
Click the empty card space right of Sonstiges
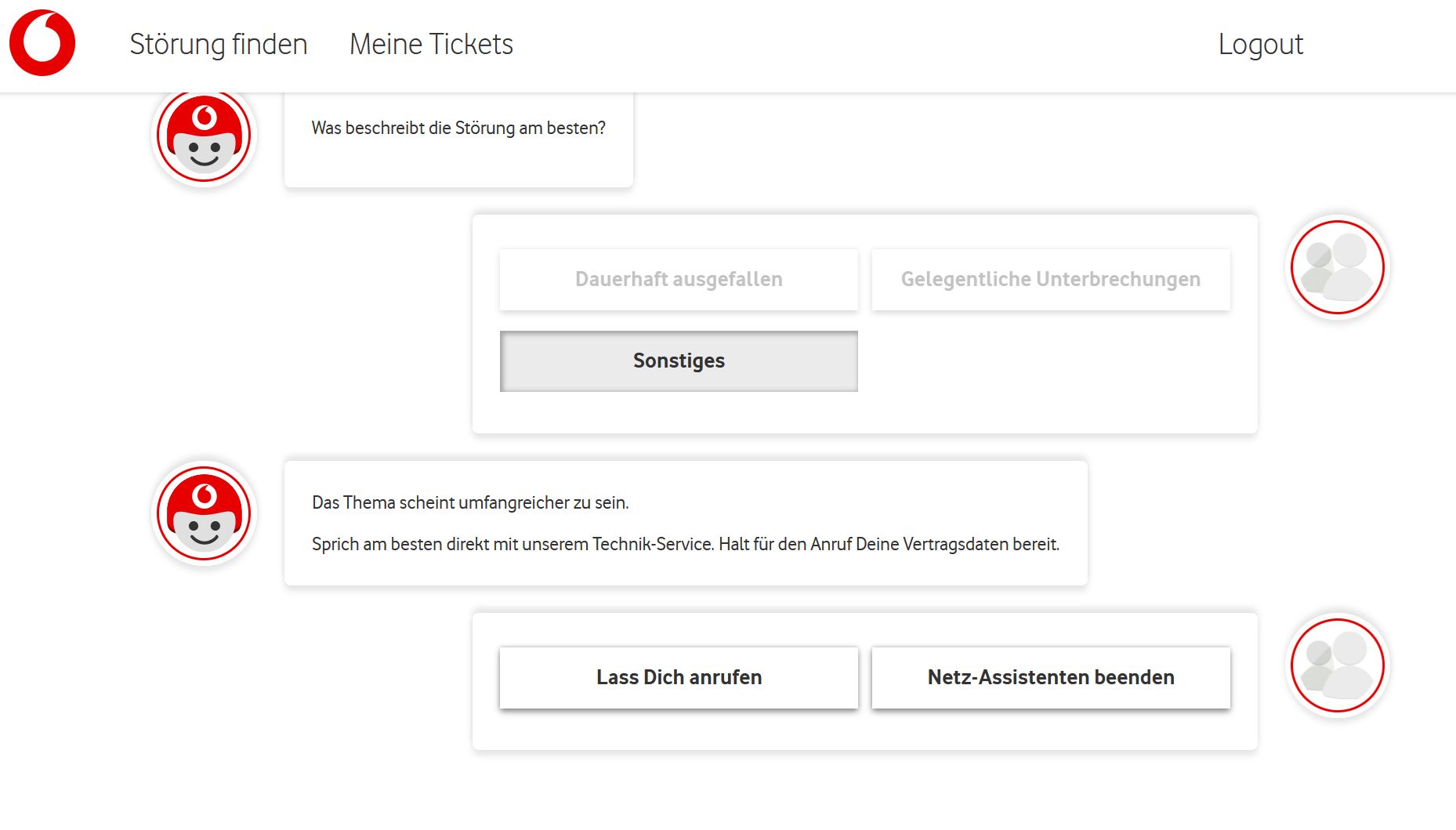point(1050,361)
